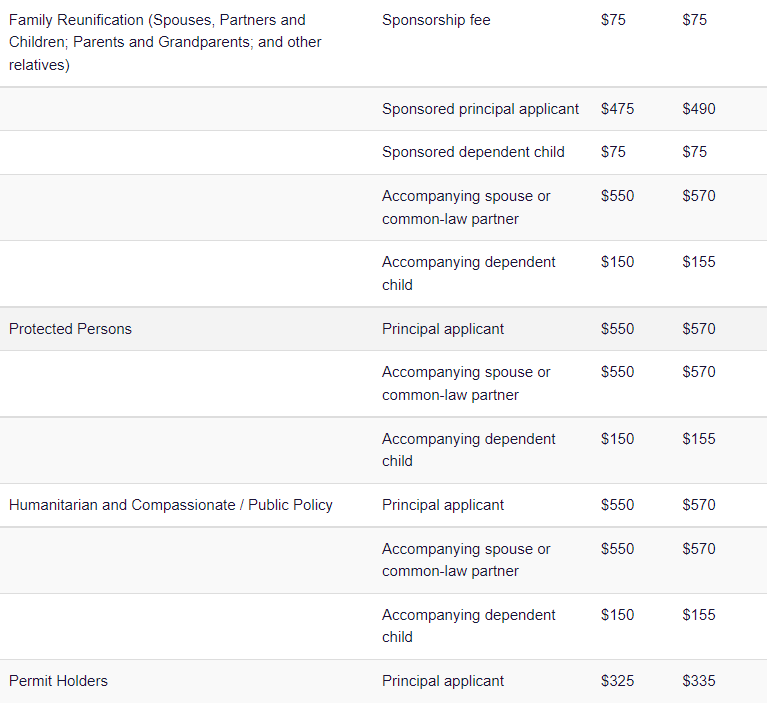Click the second $75 in Sponsored dependent child row
The height and width of the screenshot is (706, 767).
(694, 152)
